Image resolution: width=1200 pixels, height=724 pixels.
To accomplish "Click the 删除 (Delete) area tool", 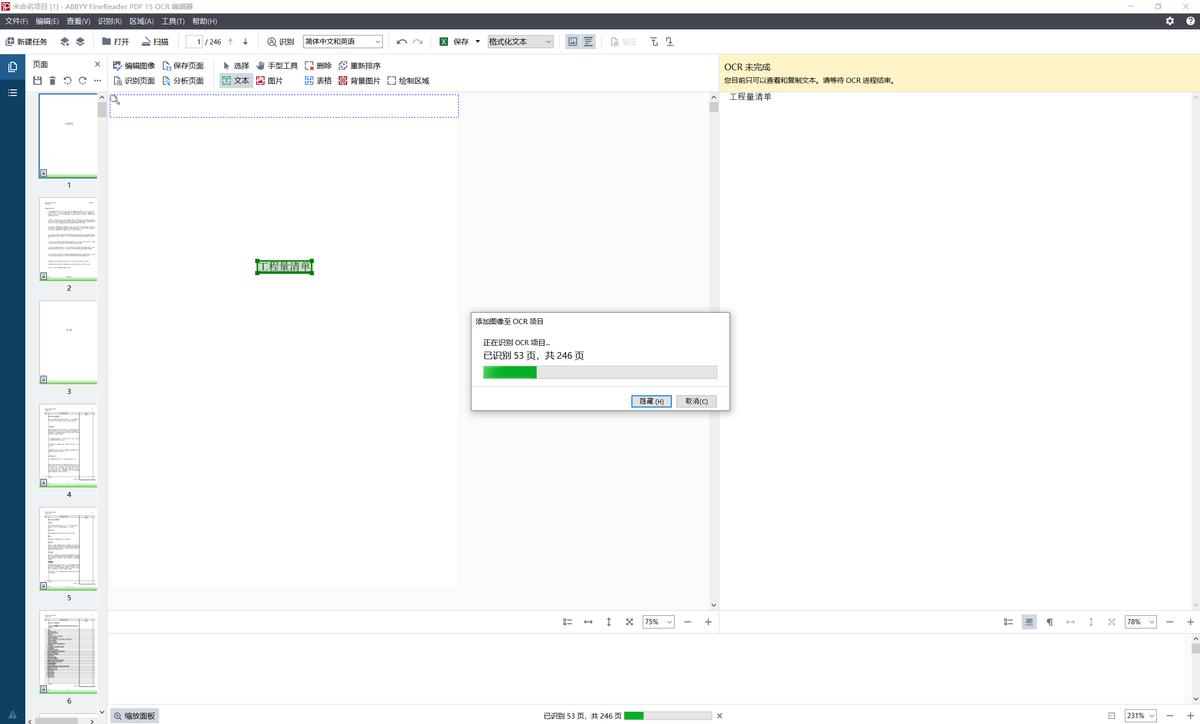I will 318,66.
